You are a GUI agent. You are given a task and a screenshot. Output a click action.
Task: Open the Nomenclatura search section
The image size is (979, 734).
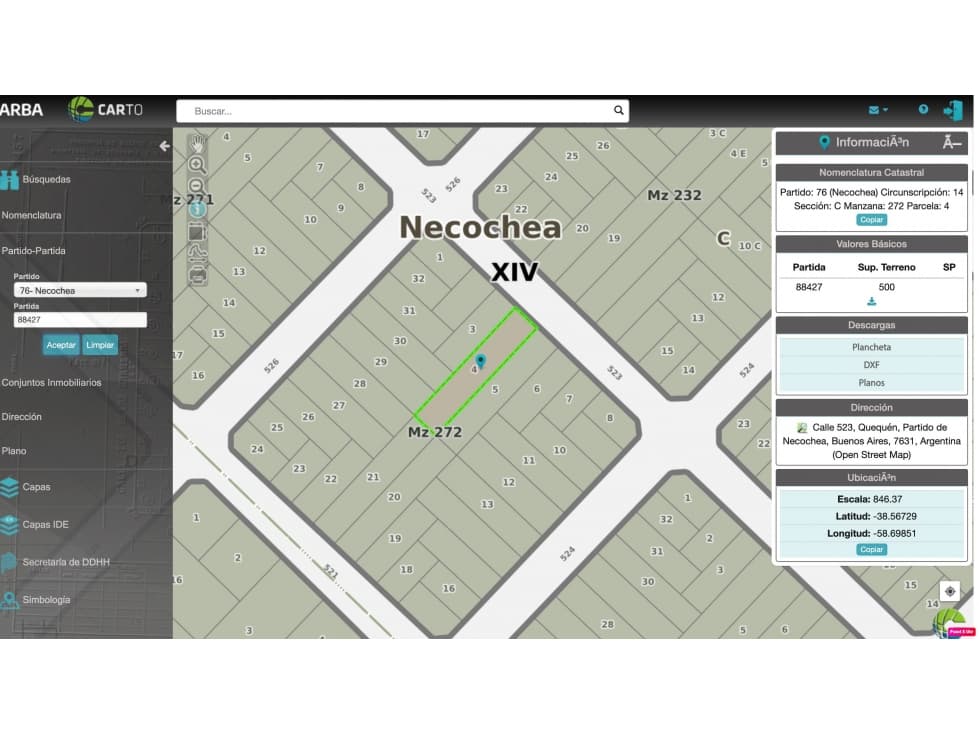32,215
